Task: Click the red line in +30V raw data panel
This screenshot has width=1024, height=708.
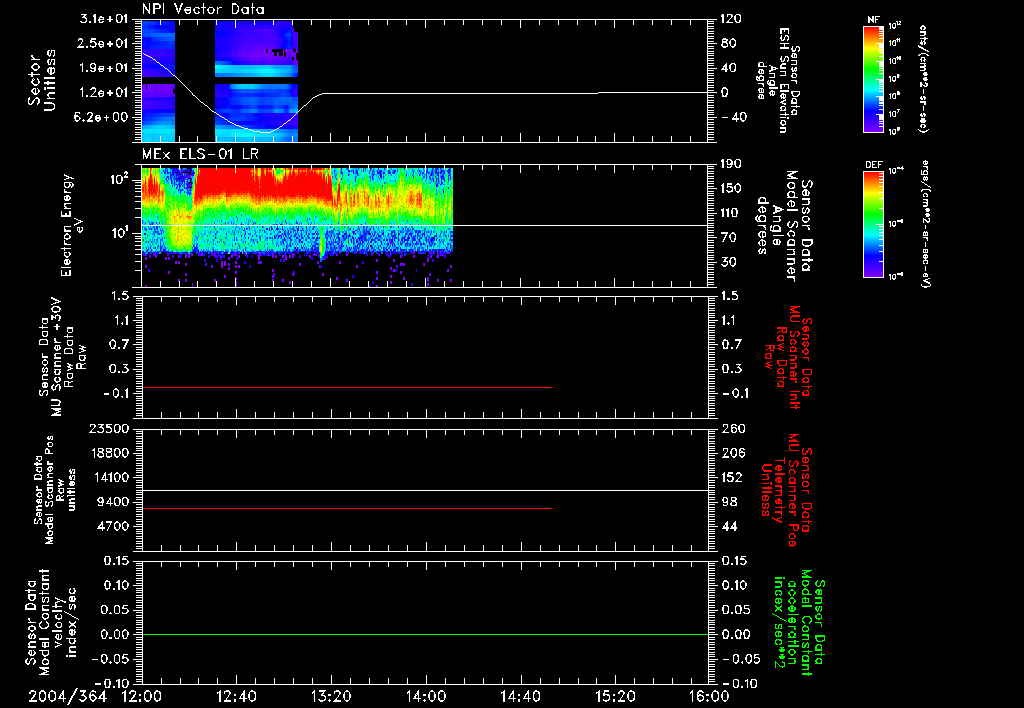Action: click(x=347, y=387)
